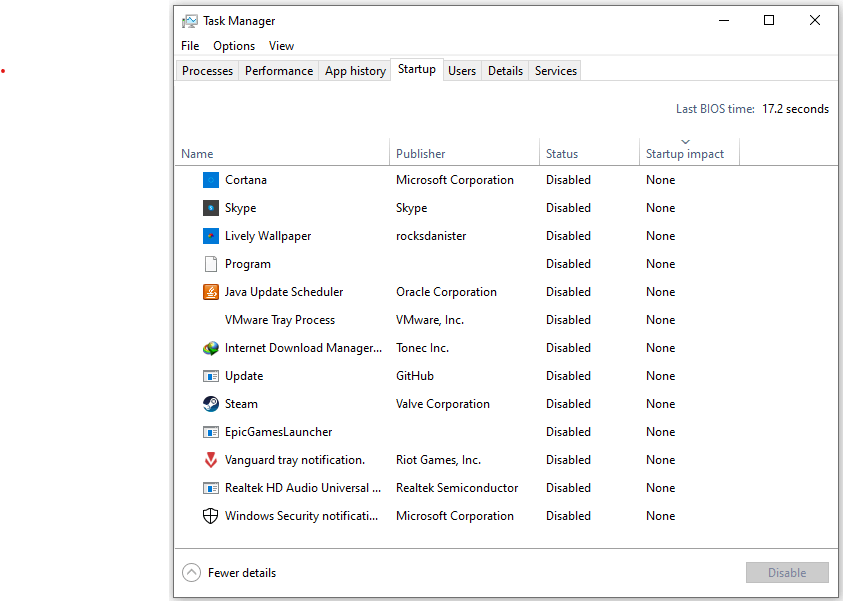Click the Steam logo icon
Viewport: 843px width, 601px height.
click(x=211, y=404)
